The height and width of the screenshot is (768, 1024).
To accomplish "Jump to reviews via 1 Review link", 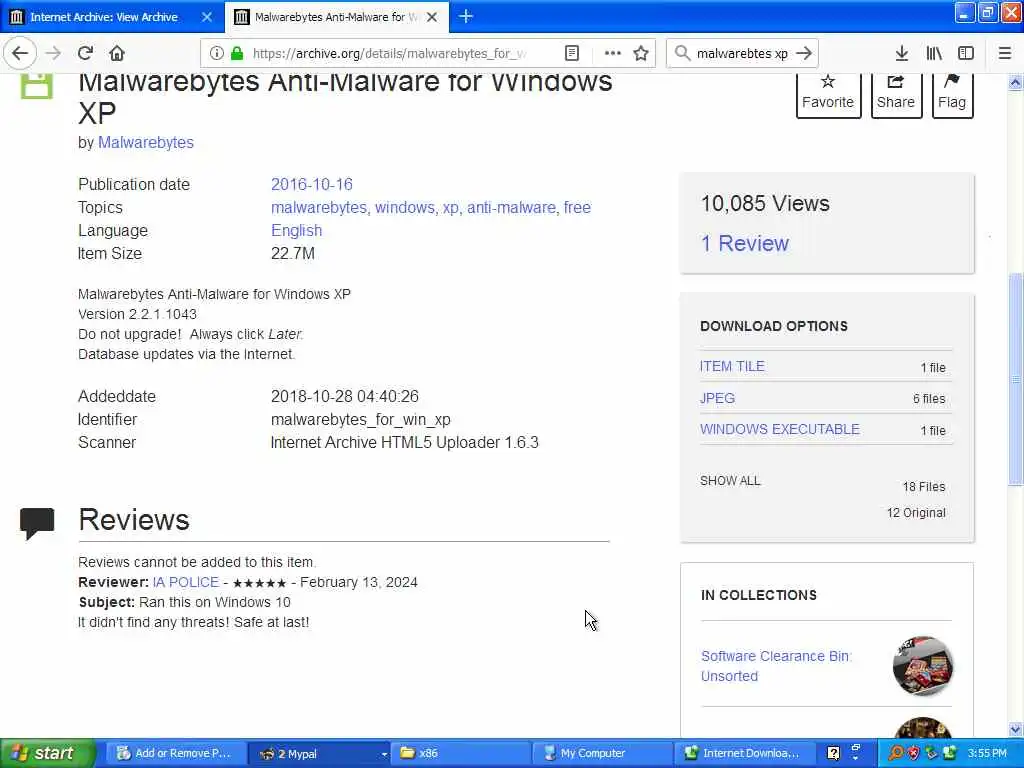I will (x=744, y=243).
